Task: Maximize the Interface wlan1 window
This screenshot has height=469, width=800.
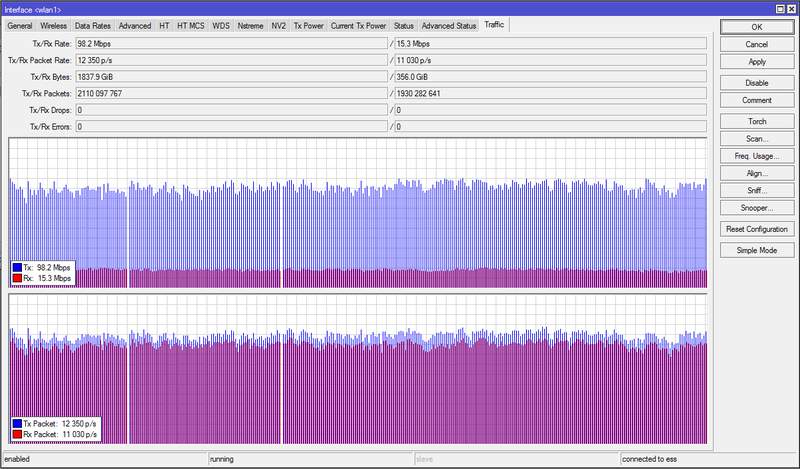Action: click(x=781, y=9)
